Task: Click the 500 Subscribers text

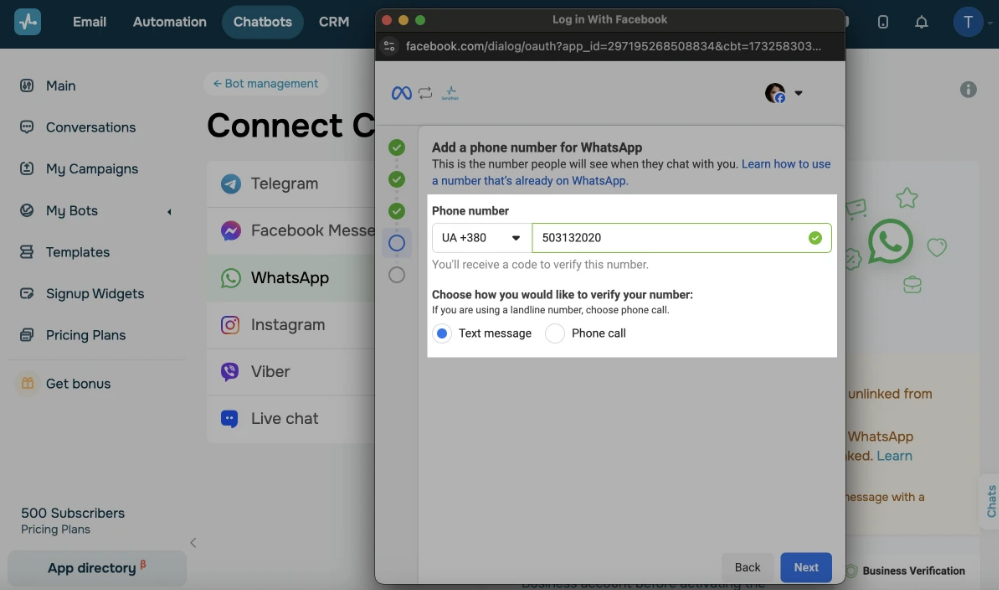Action: pos(73,513)
